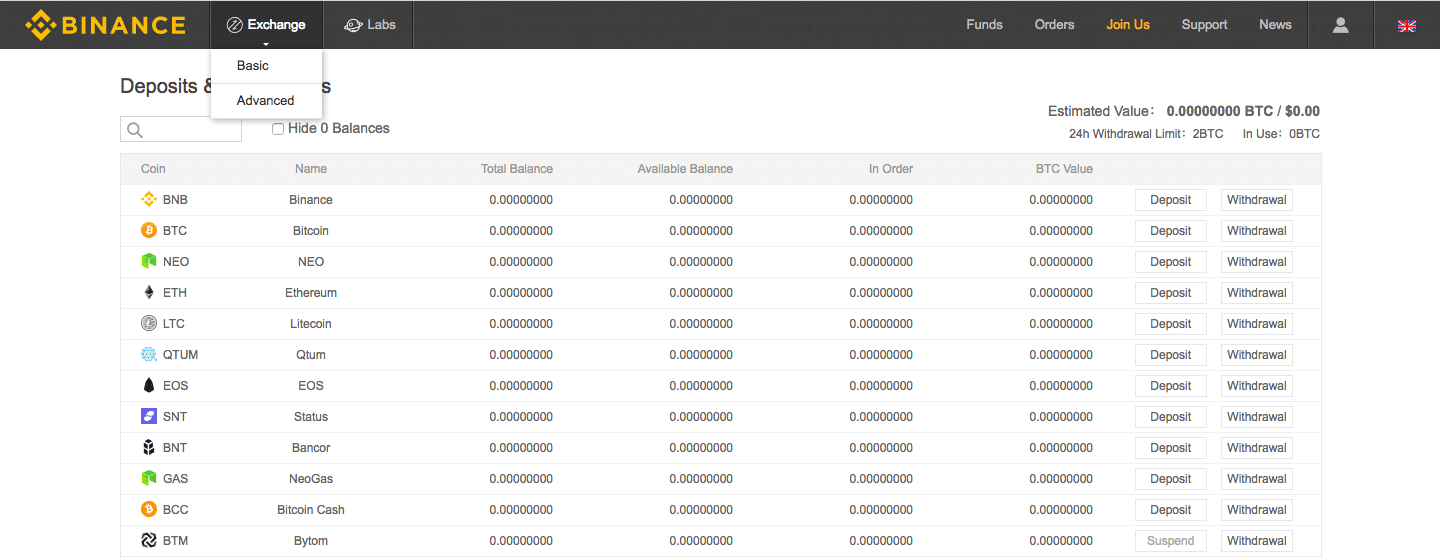Click the BNT coin icon
The image size is (1440, 558).
click(149, 448)
